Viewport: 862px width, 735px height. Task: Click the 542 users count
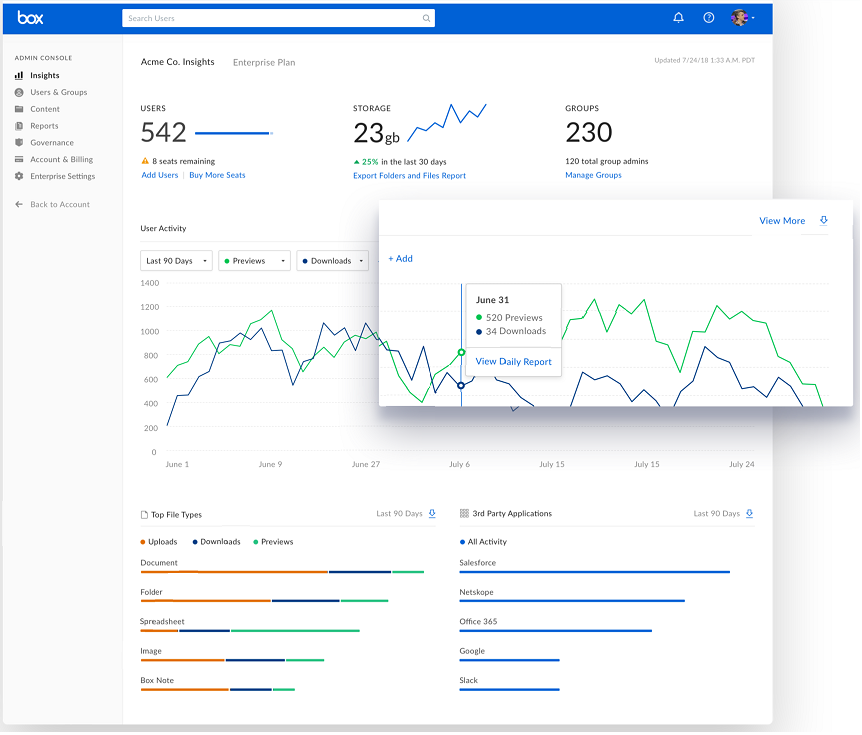[163, 132]
